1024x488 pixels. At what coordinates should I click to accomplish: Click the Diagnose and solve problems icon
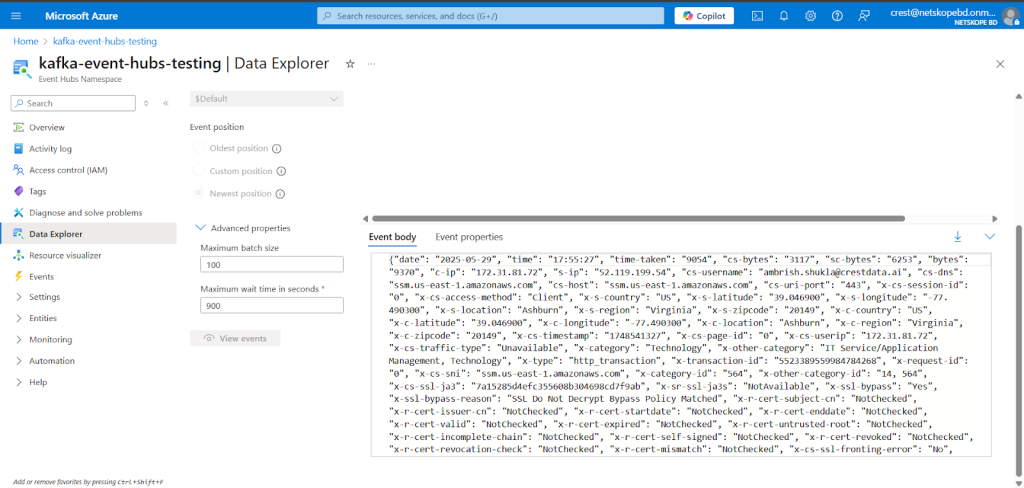click(18, 213)
